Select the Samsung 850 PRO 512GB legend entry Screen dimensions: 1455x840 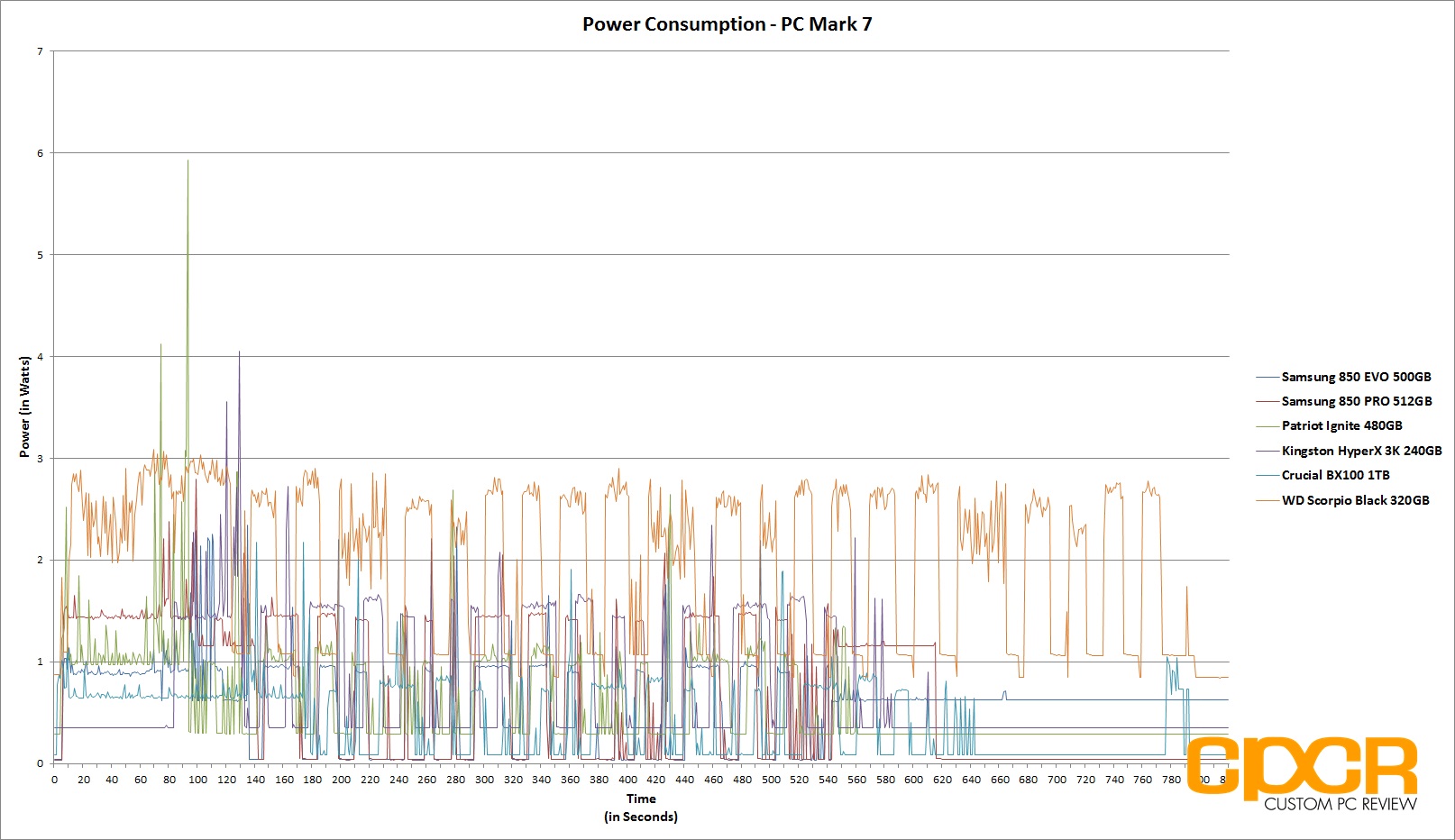[x=1343, y=401]
